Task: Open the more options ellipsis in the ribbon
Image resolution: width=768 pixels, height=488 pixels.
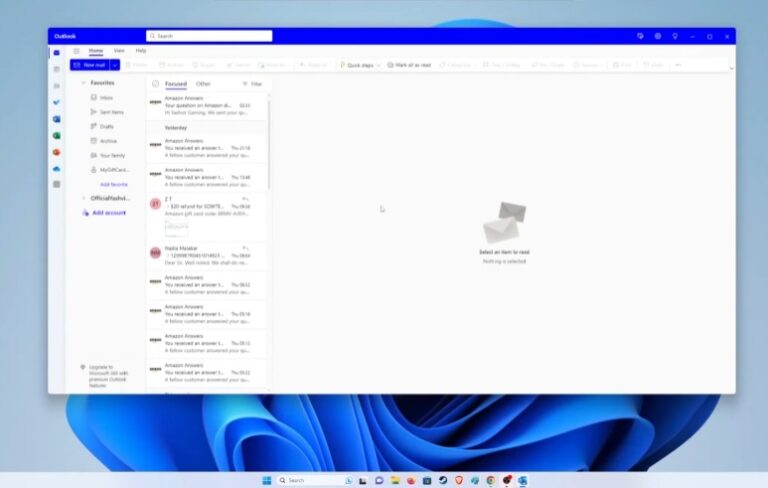Action: (x=678, y=65)
